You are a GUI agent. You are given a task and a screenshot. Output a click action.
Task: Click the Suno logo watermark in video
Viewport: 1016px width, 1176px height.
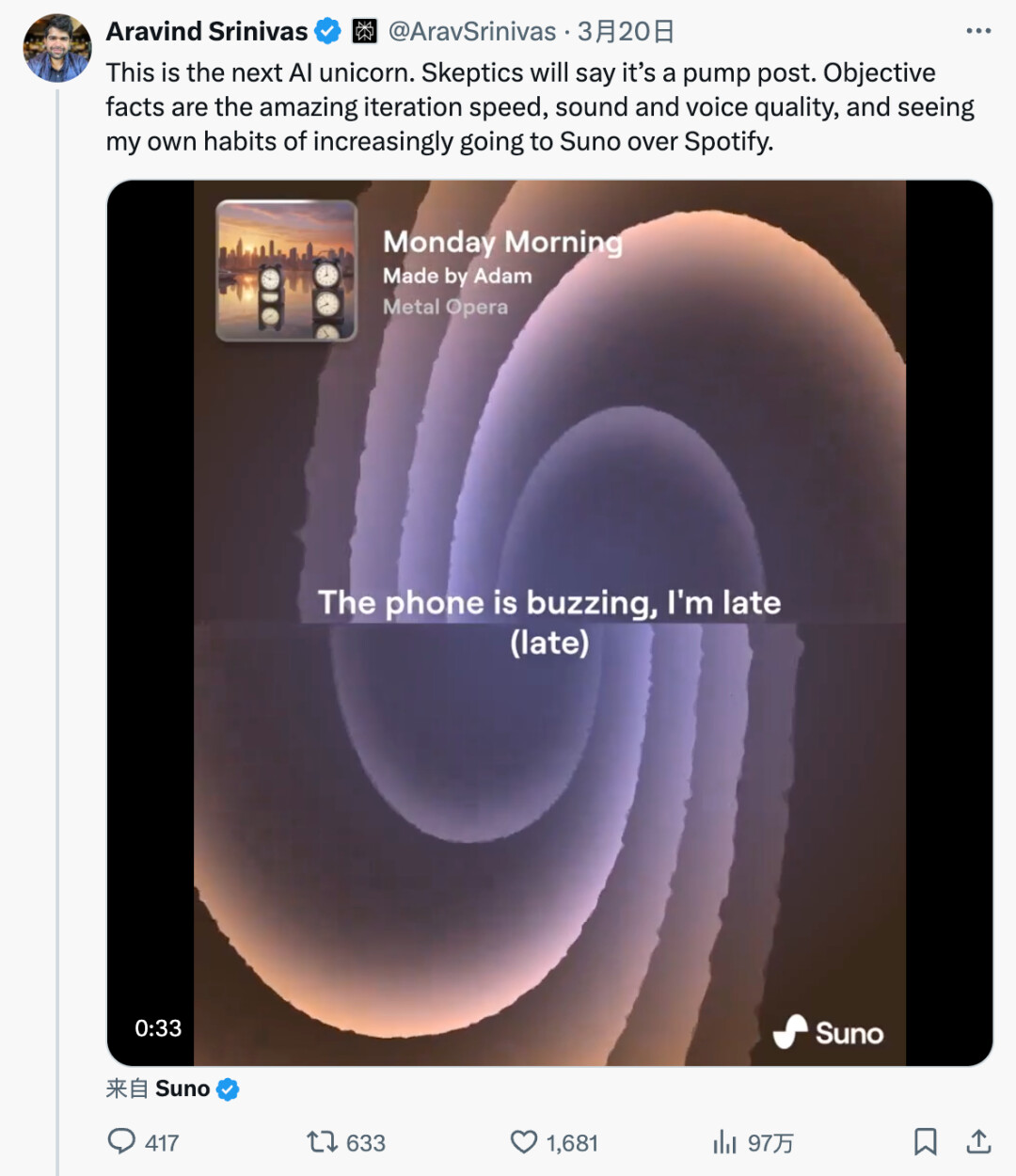click(829, 1032)
